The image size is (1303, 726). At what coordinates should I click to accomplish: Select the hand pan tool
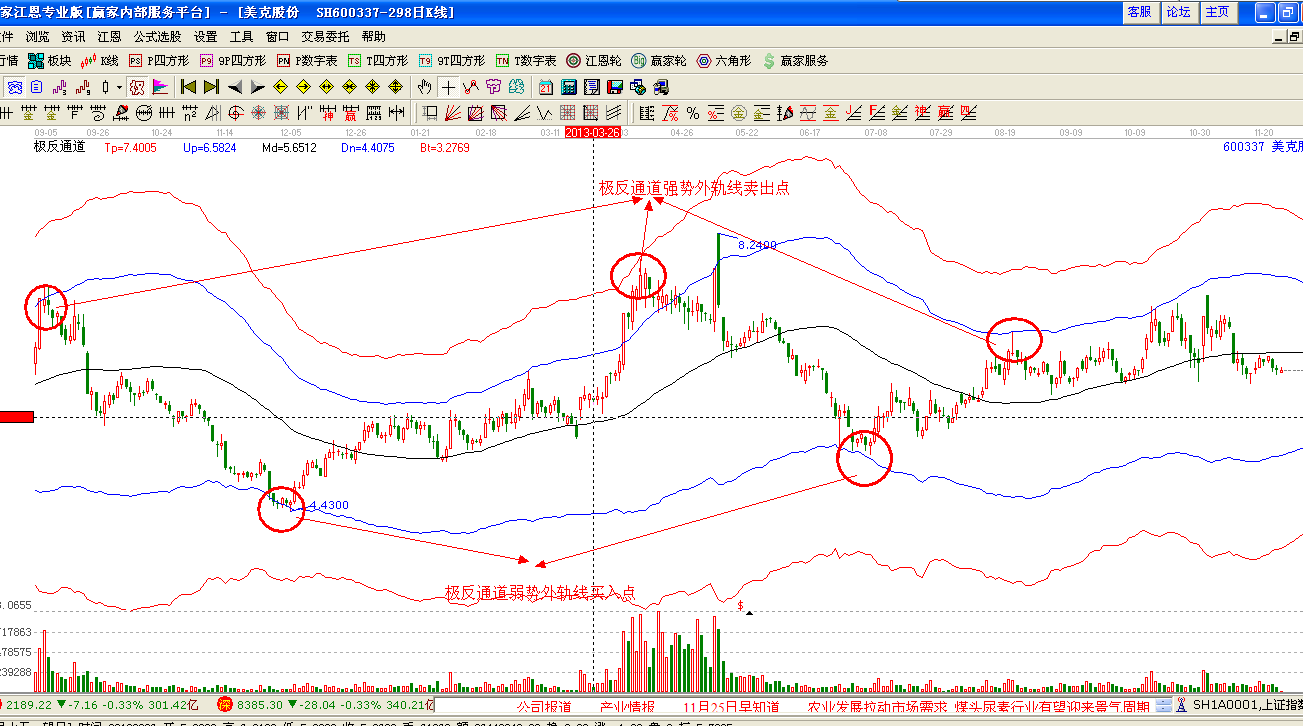424,87
